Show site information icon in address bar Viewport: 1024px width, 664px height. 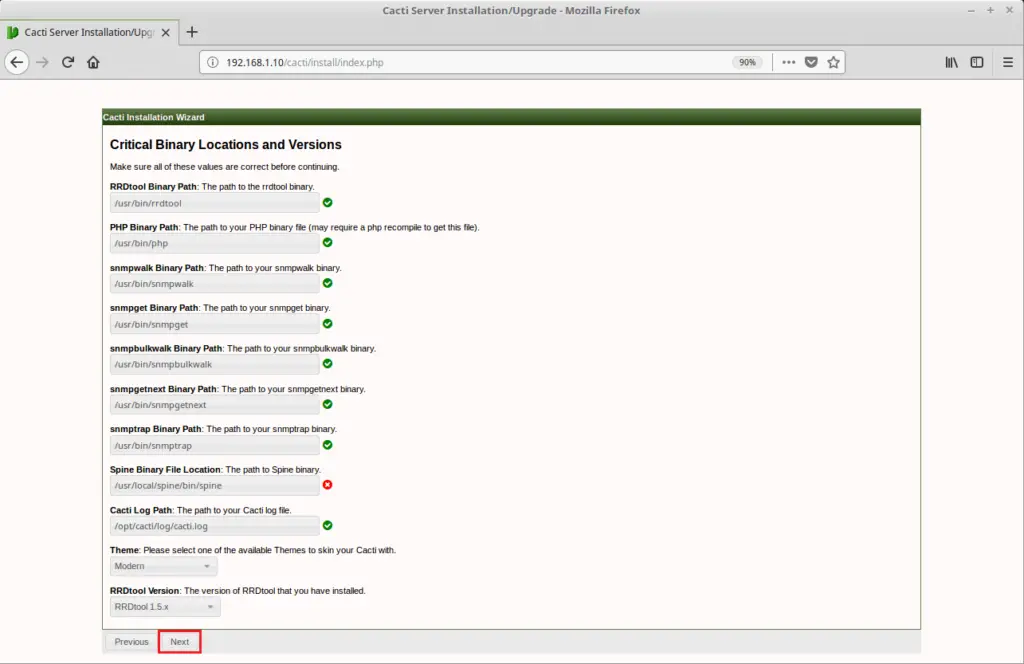point(213,63)
